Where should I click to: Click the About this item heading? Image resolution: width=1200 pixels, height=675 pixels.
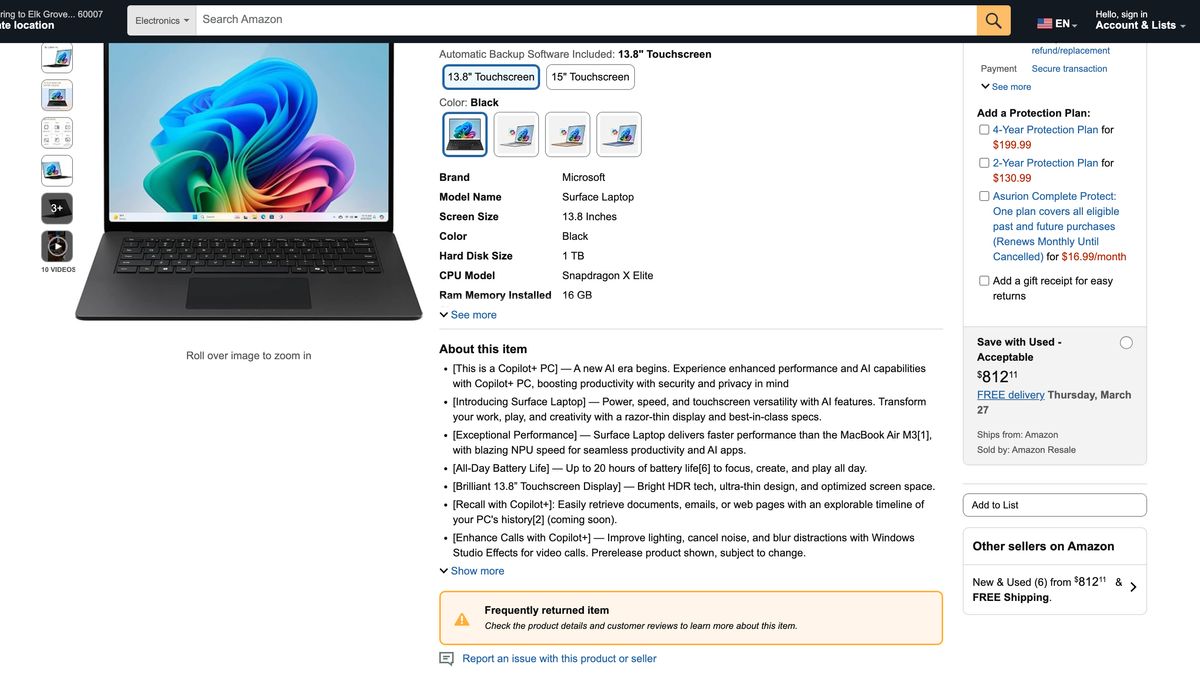483,349
